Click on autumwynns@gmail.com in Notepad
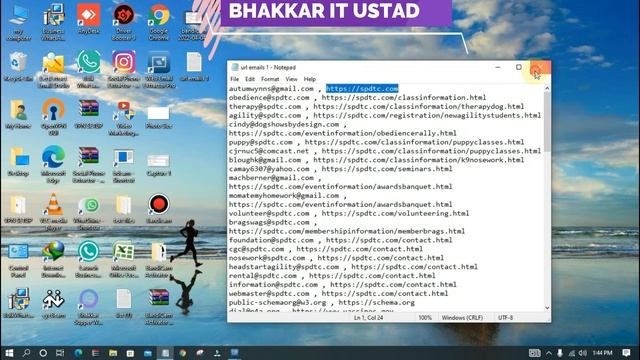Viewport: 640px width, 360px height. [271, 89]
